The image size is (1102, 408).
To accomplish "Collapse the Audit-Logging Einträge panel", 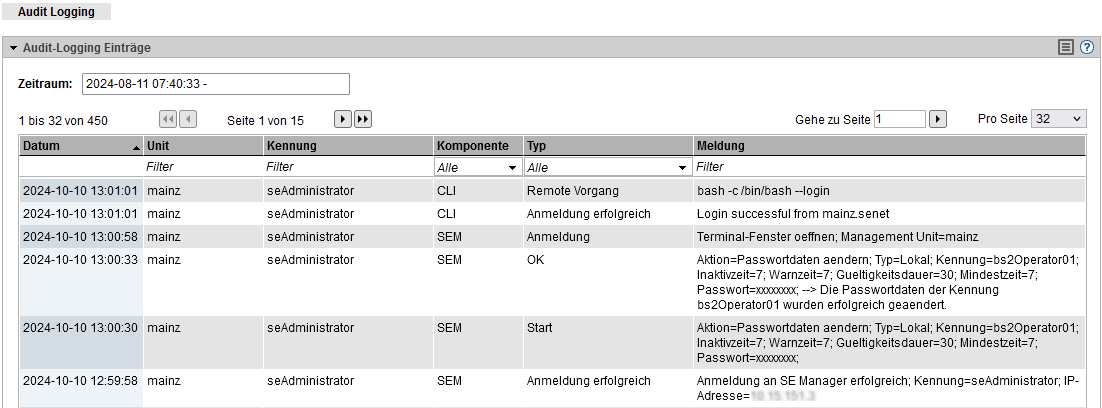I will tap(14, 48).
